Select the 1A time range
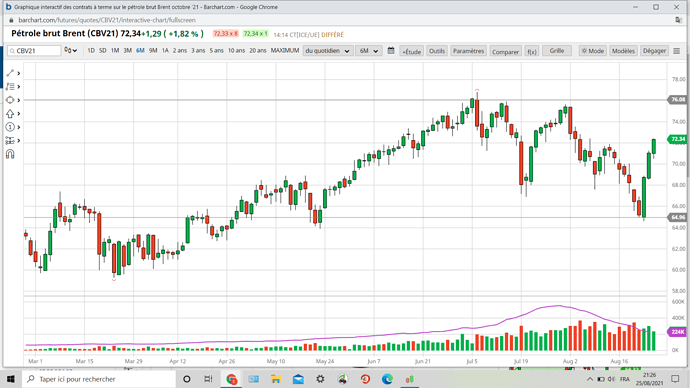This screenshot has width=690, height=388. [x=165, y=51]
